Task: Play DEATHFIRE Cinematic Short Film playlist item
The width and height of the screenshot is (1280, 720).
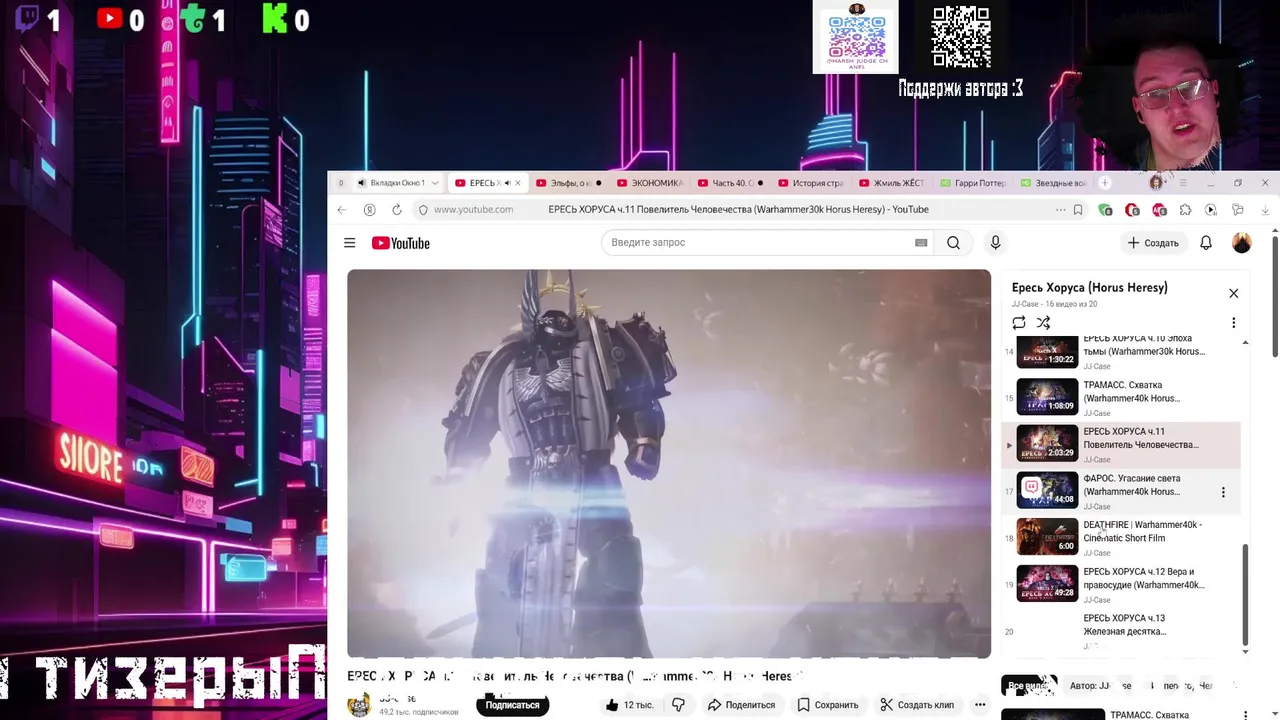Action: (x=1123, y=538)
